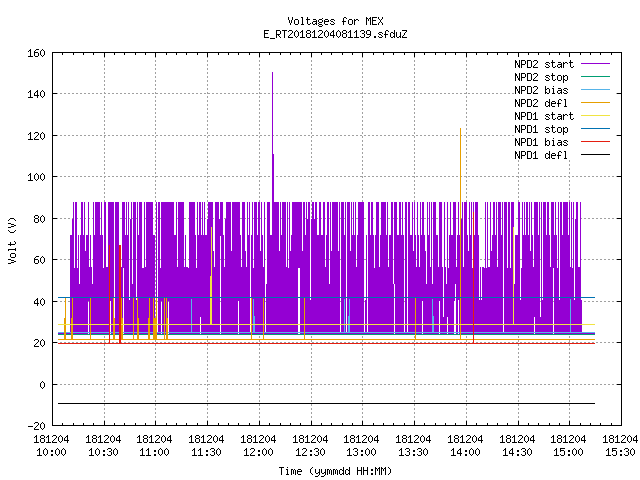Click the y-axis tick label 40

coord(39,302)
